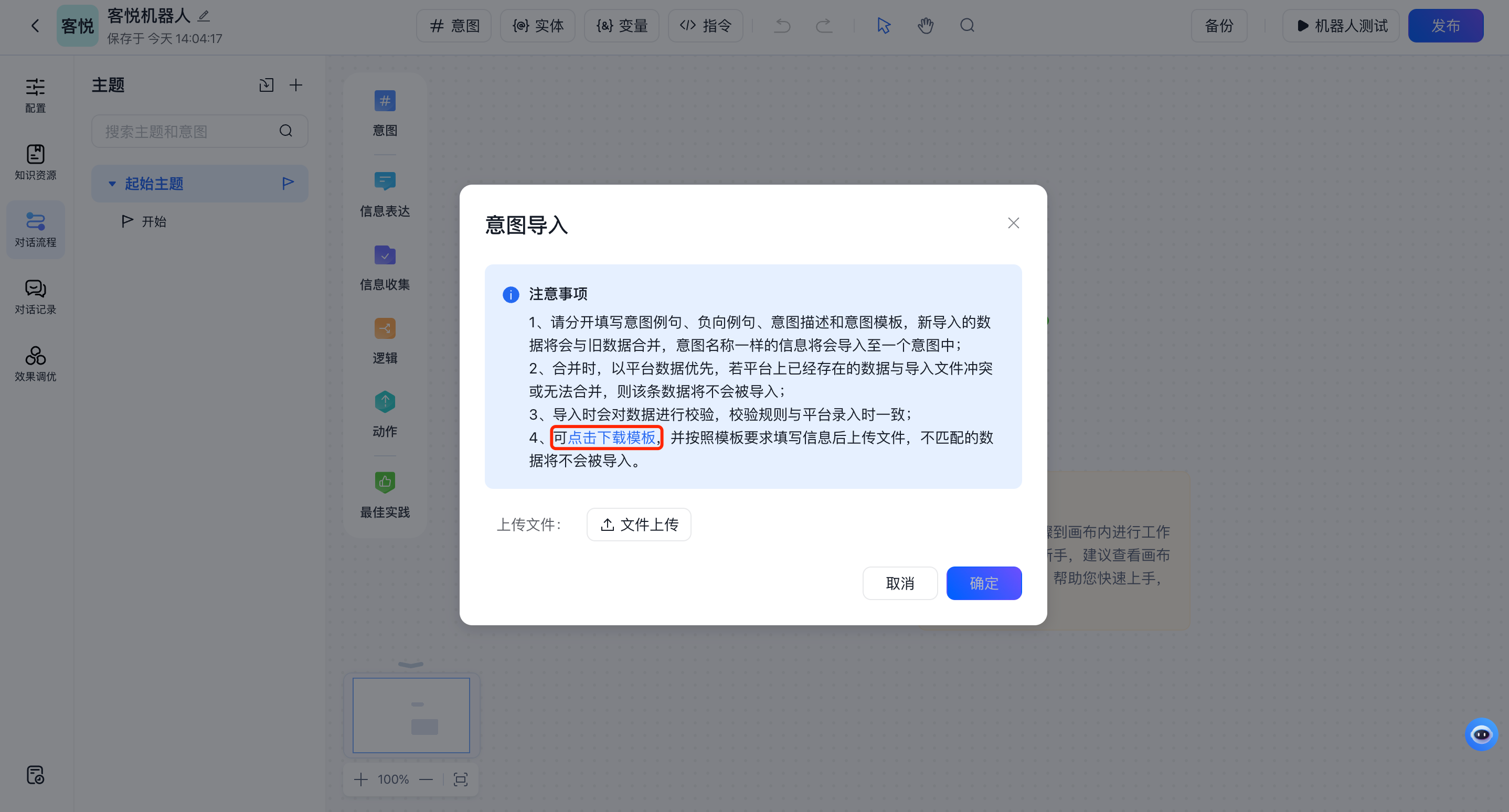Collapse the 起始主题 tree item
The width and height of the screenshot is (1509, 812).
(112, 183)
